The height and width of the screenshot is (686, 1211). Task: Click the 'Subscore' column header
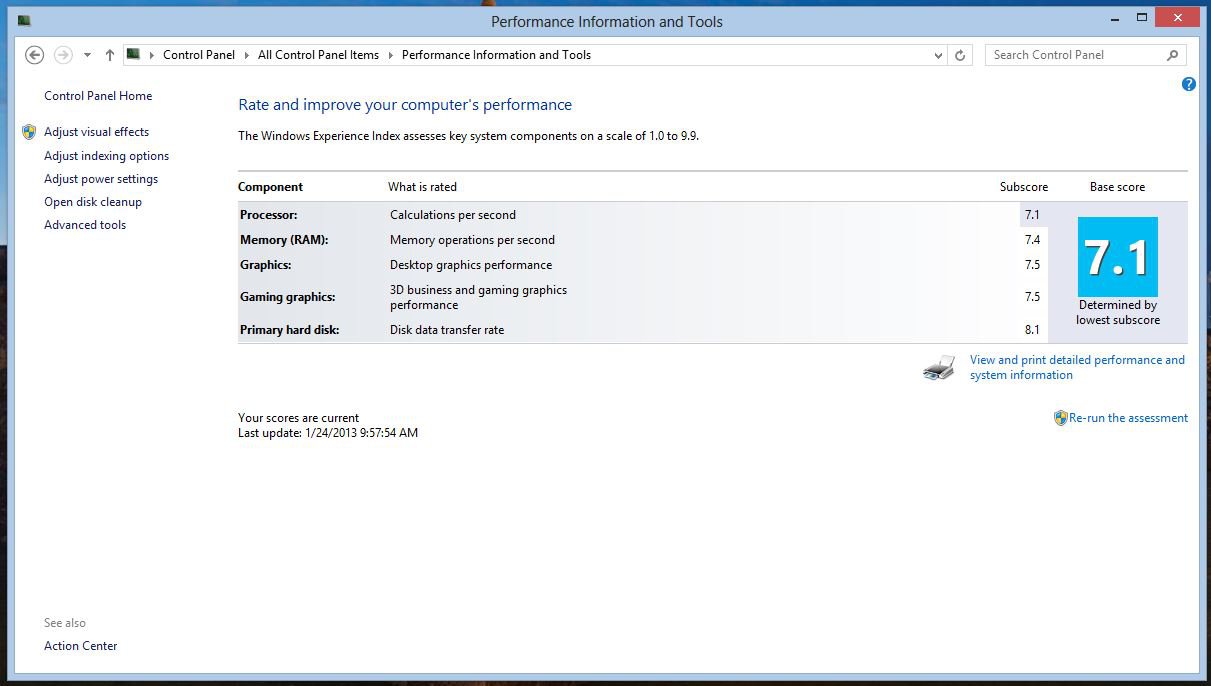[1024, 187]
